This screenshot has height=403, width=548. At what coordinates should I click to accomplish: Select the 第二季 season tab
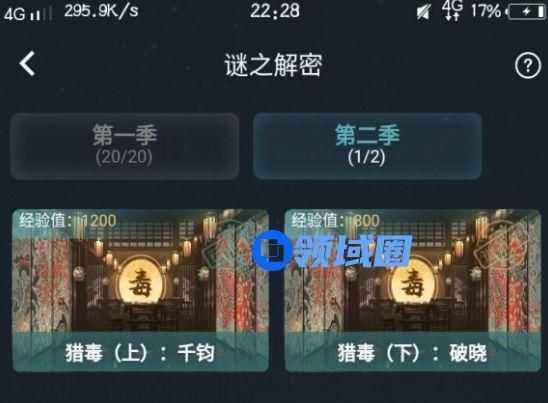[367, 146]
